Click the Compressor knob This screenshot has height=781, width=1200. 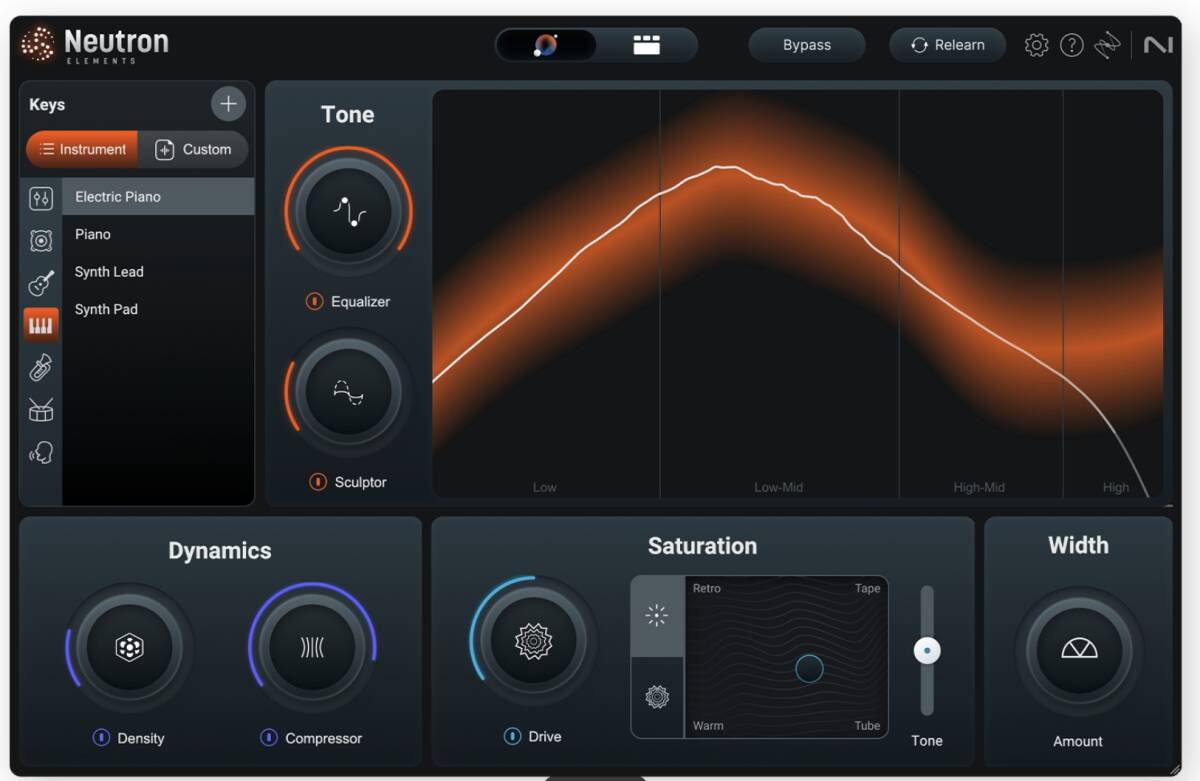[x=312, y=647]
